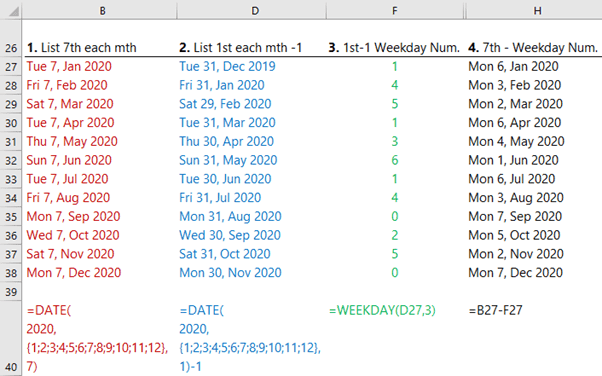Viewport: 602px width, 376px height.
Task: Select column H header
Action: (x=538, y=11)
